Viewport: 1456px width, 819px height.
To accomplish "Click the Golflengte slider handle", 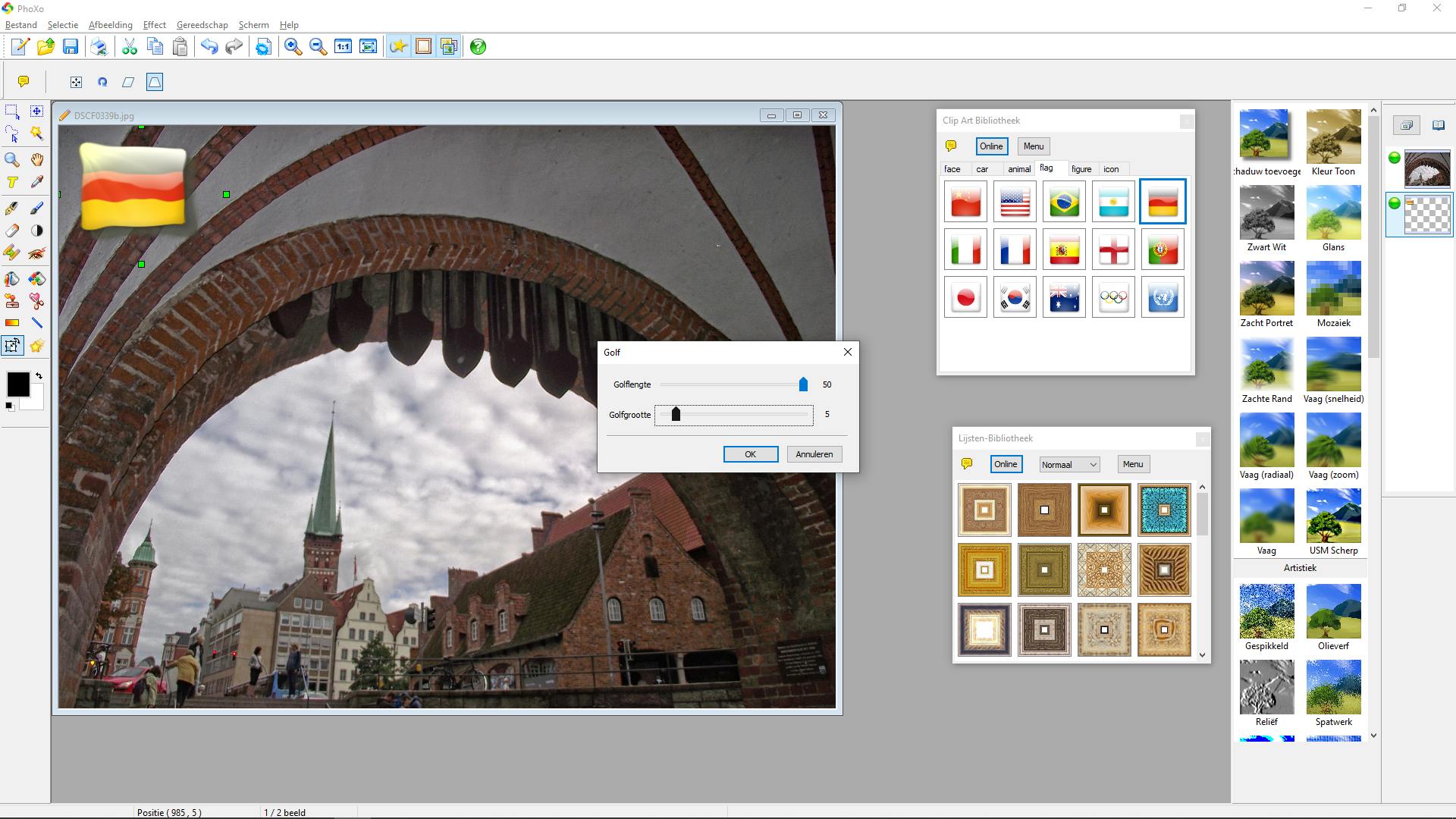I will (803, 385).
